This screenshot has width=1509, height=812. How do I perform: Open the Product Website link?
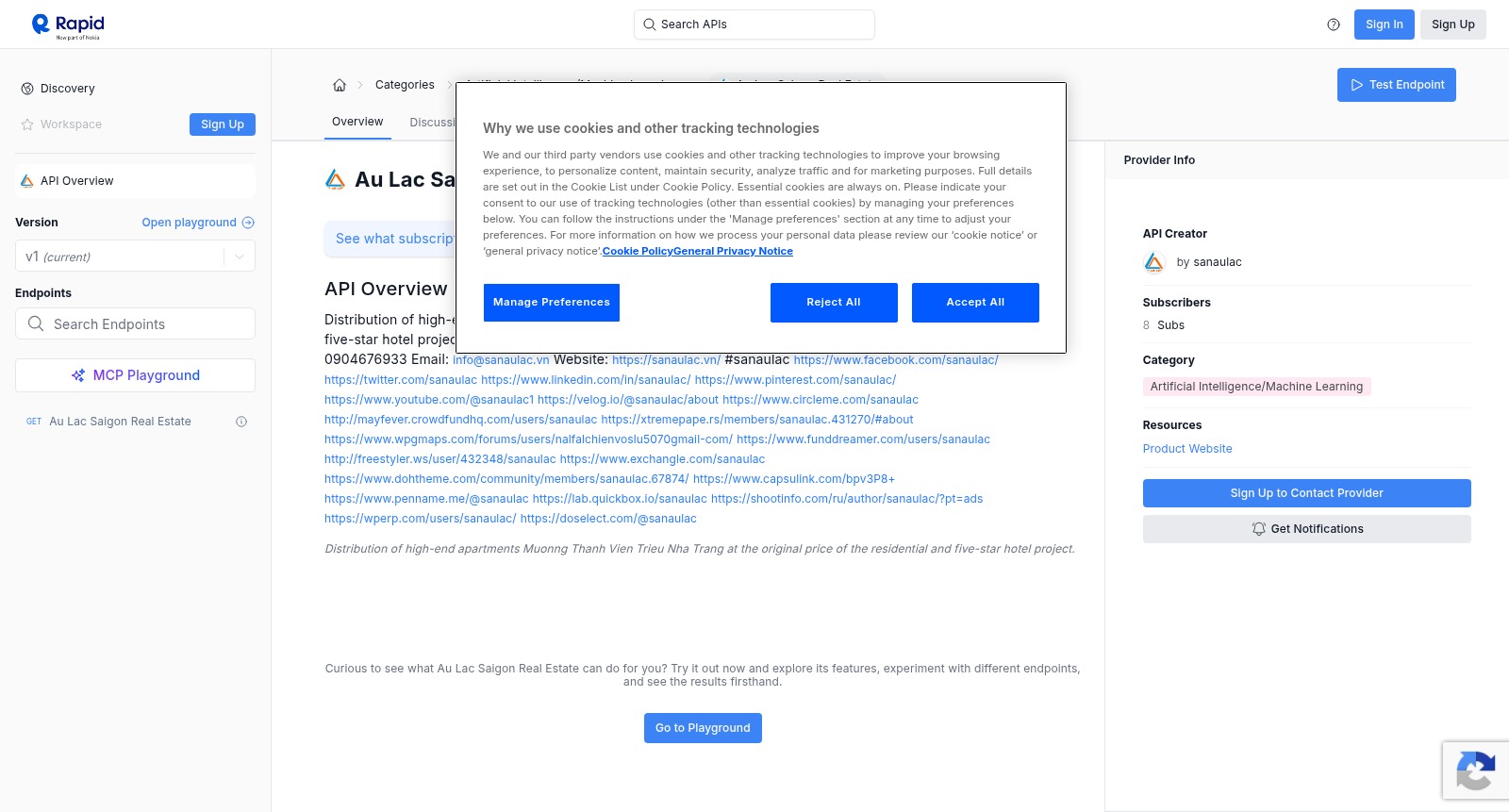click(x=1187, y=449)
